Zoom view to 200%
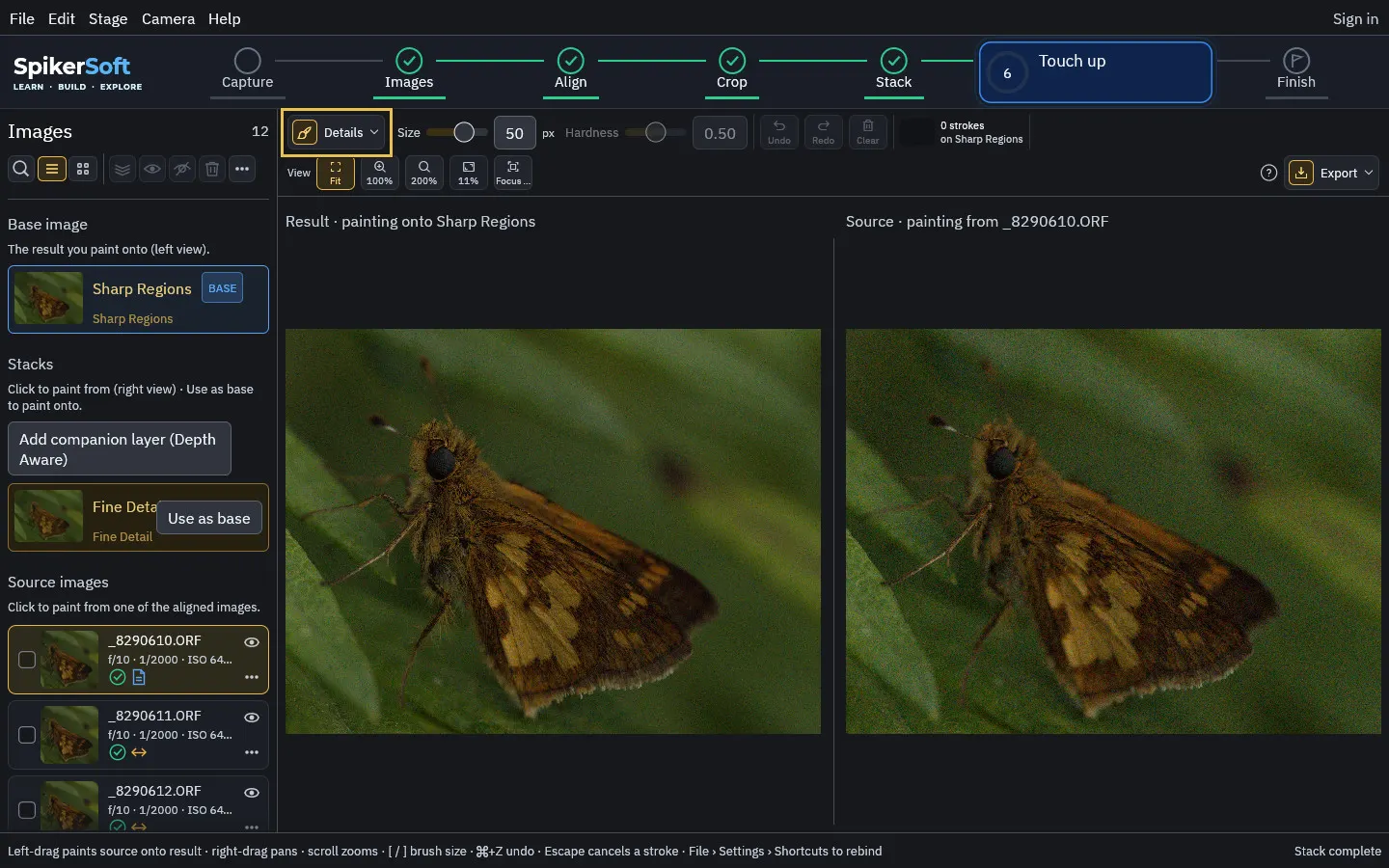Image resolution: width=1389 pixels, height=868 pixels. point(424,173)
